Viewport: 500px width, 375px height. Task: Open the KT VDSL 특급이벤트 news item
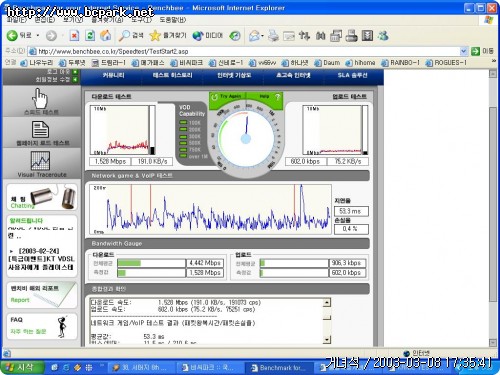click(x=42, y=259)
